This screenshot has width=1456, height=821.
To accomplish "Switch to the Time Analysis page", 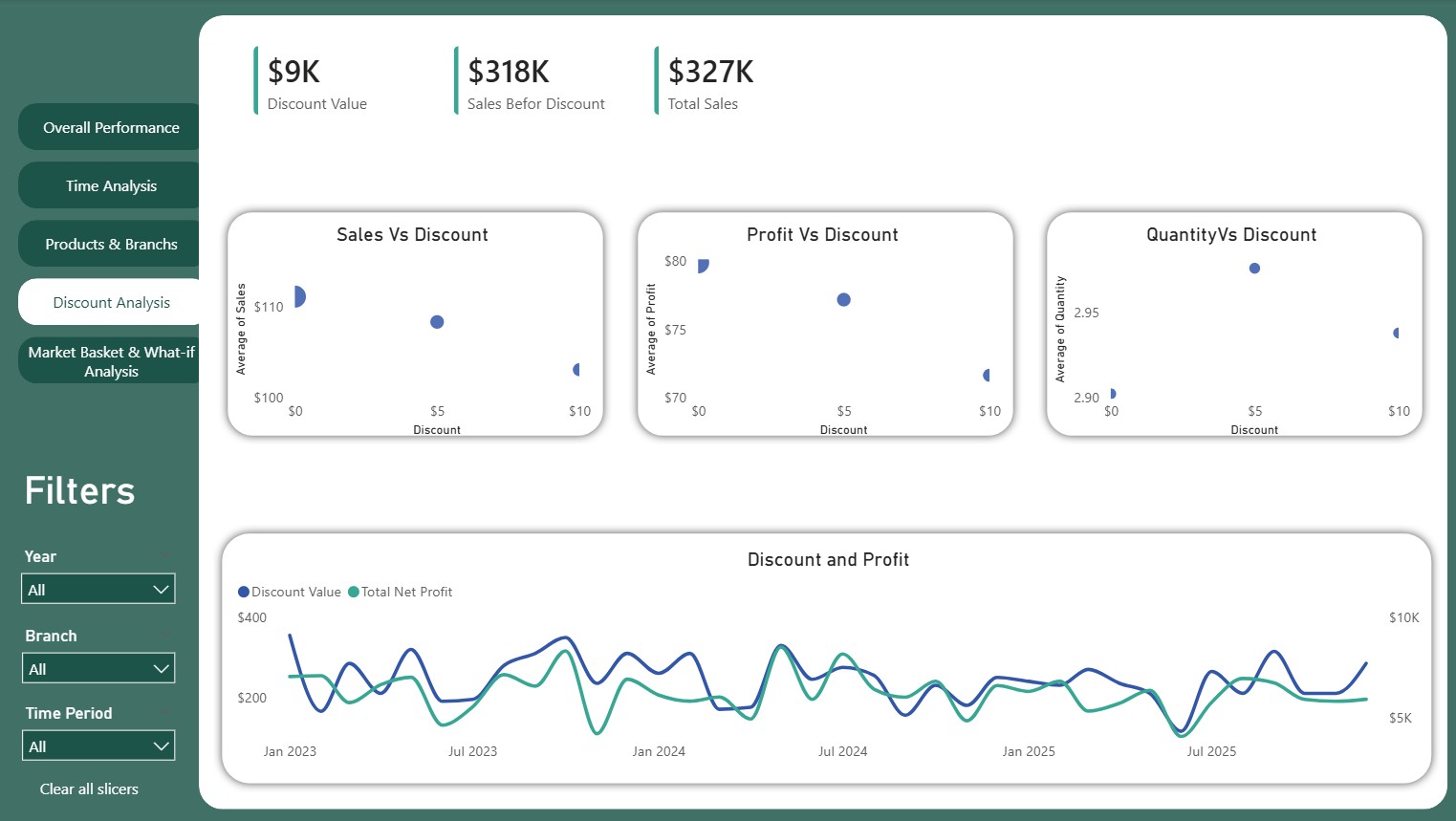I will pyautogui.click(x=111, y=185).
